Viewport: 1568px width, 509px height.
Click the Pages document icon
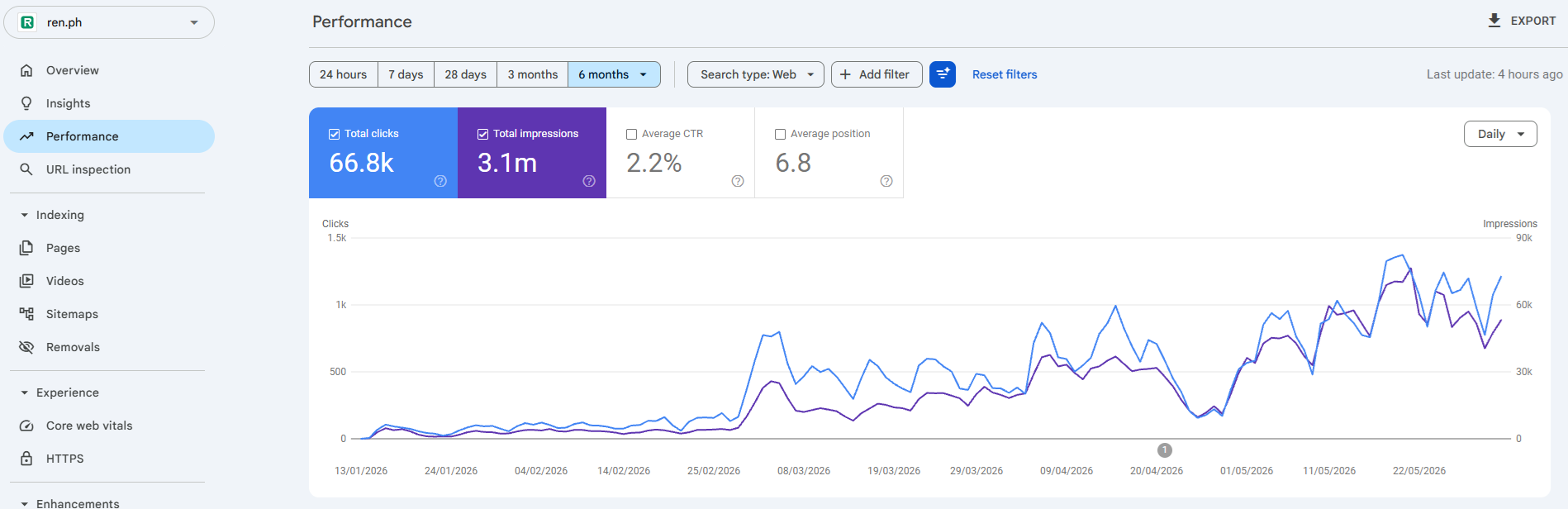pos(26,248)
